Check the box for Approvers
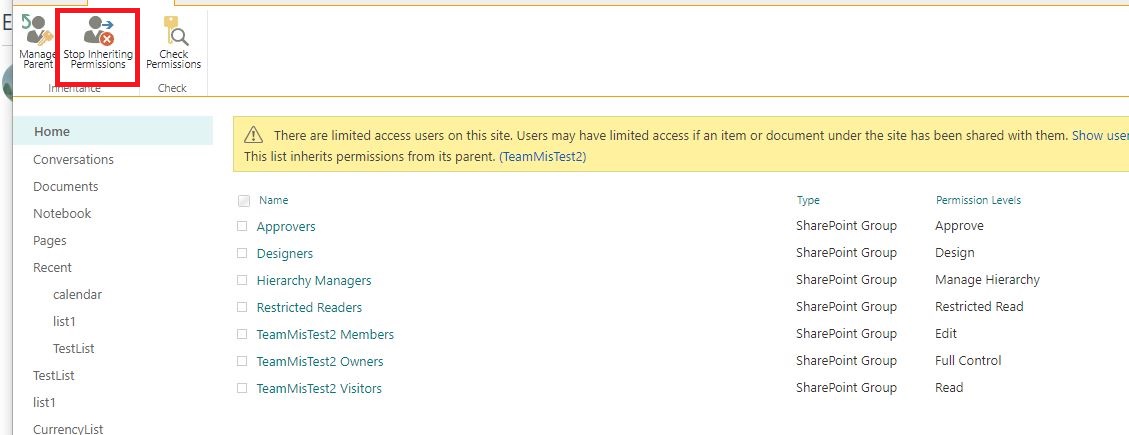1129x435 pixels. (242, 226)
